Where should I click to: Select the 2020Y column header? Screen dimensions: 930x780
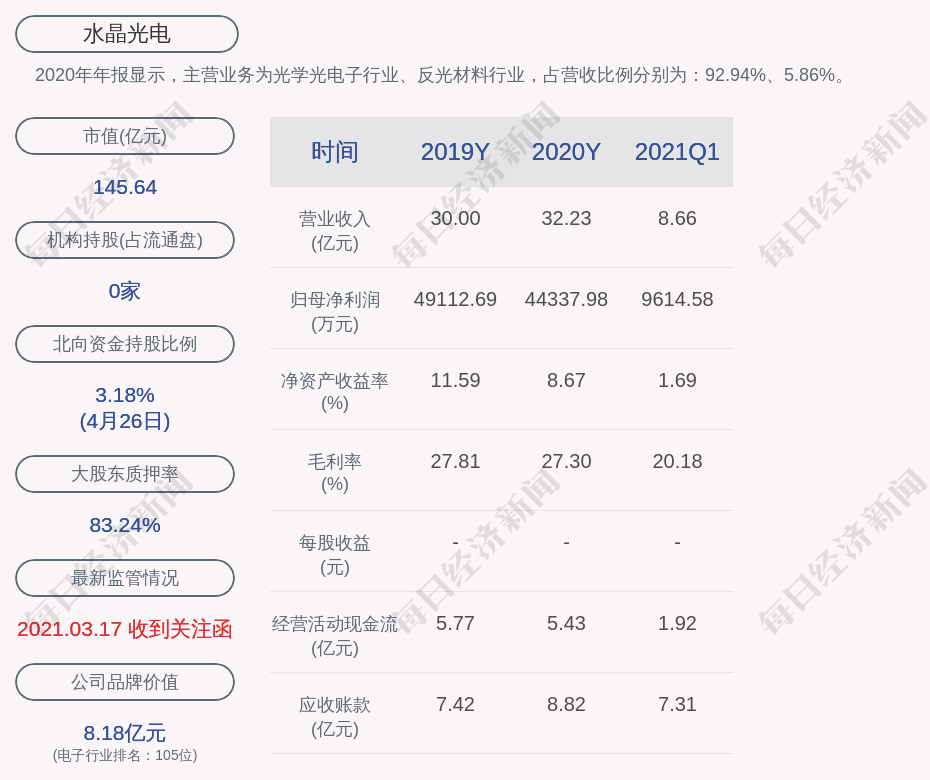[566, 152]
